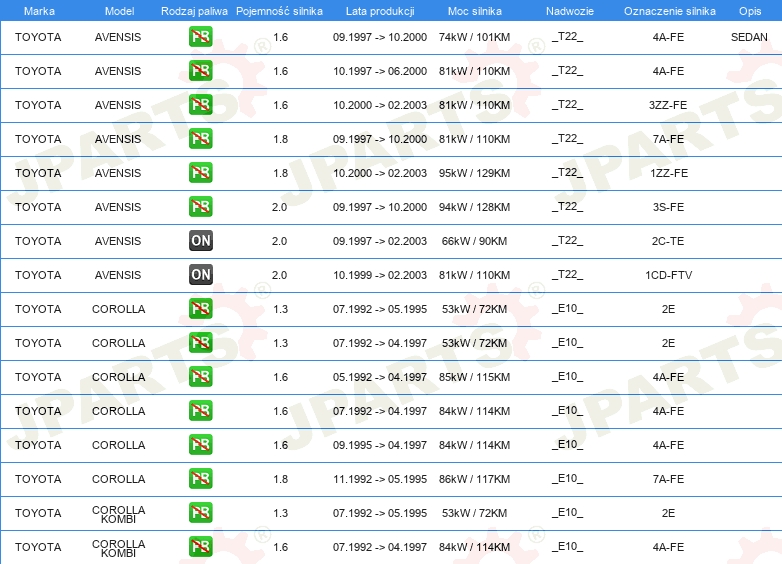
Task: Click the 74kW / 101KM power cell
Action: coord(474,37)
